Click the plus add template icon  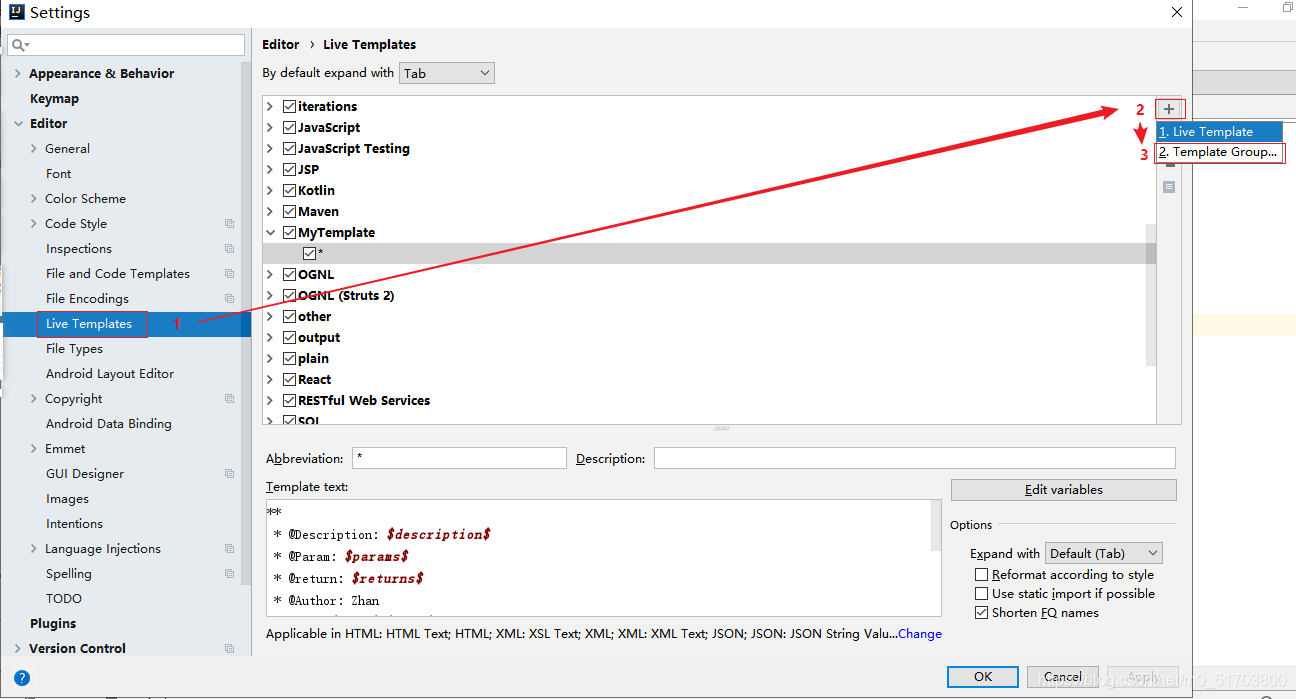[x=1169, y=108]
